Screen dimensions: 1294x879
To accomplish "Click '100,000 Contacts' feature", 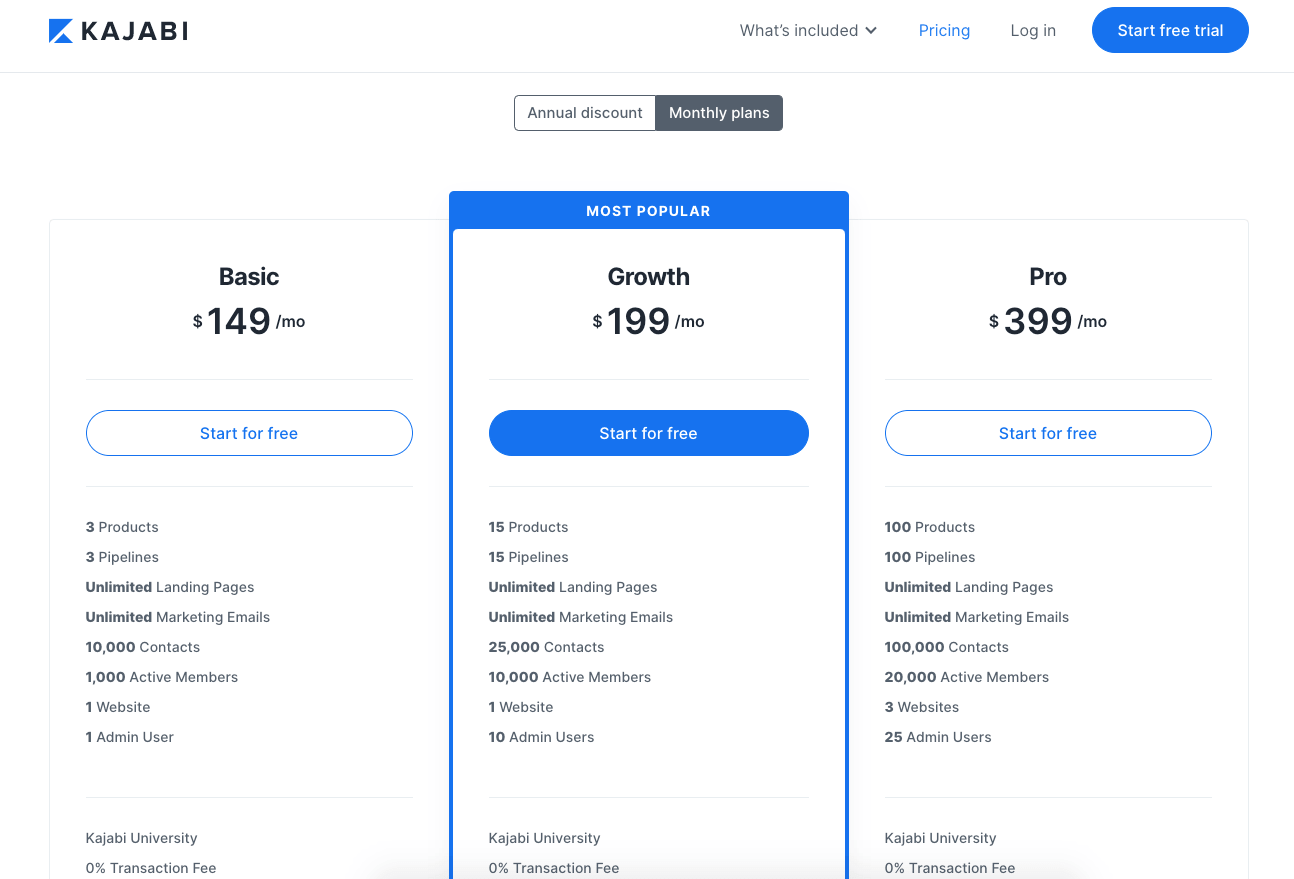I will (x=947, y=647).
